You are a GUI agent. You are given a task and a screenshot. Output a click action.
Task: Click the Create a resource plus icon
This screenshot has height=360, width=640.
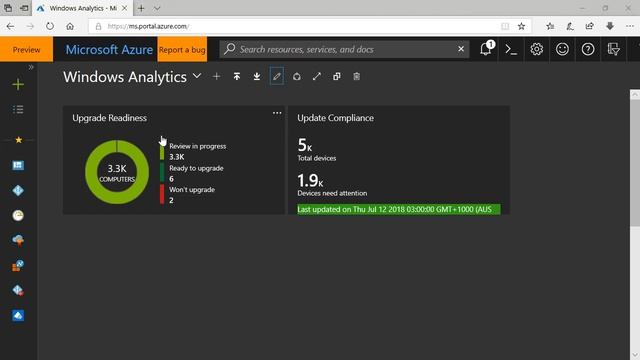tap(18, 84)
